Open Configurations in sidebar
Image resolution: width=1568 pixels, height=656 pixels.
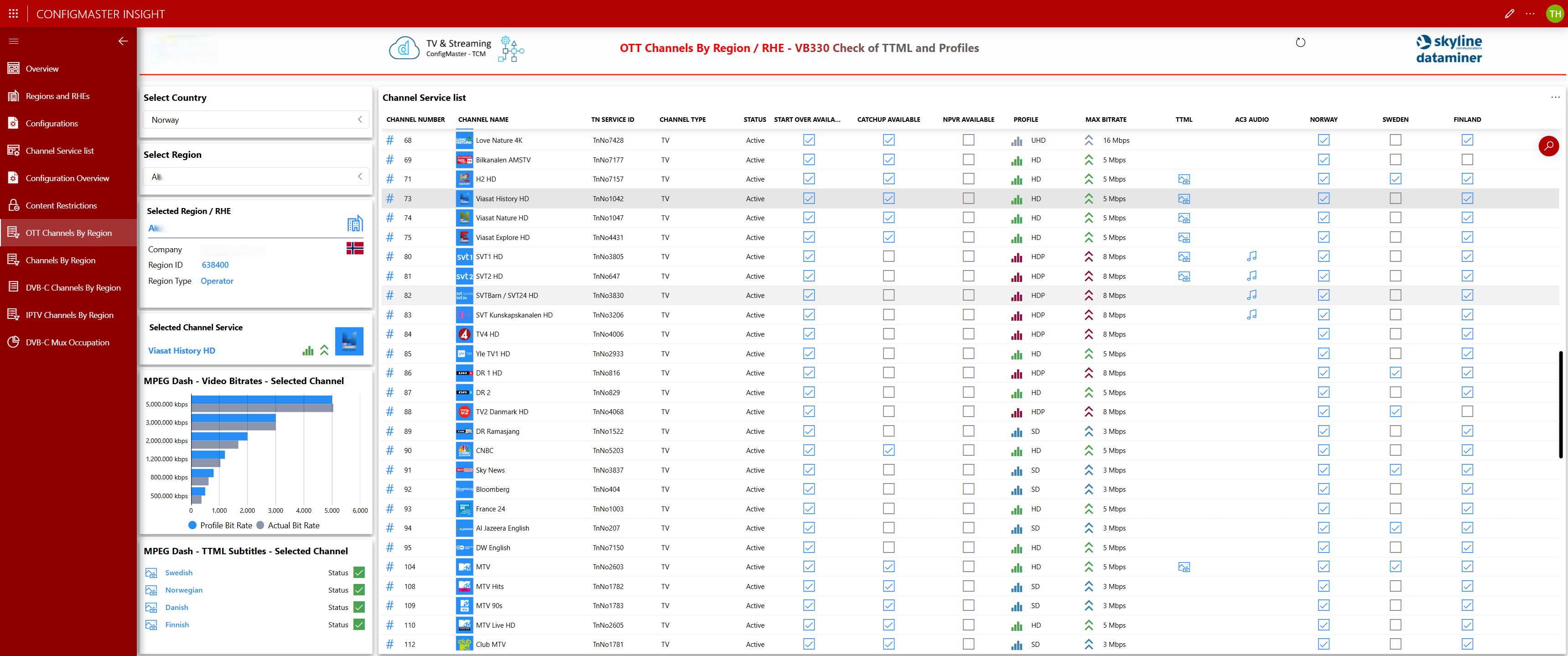click(68, 124)
